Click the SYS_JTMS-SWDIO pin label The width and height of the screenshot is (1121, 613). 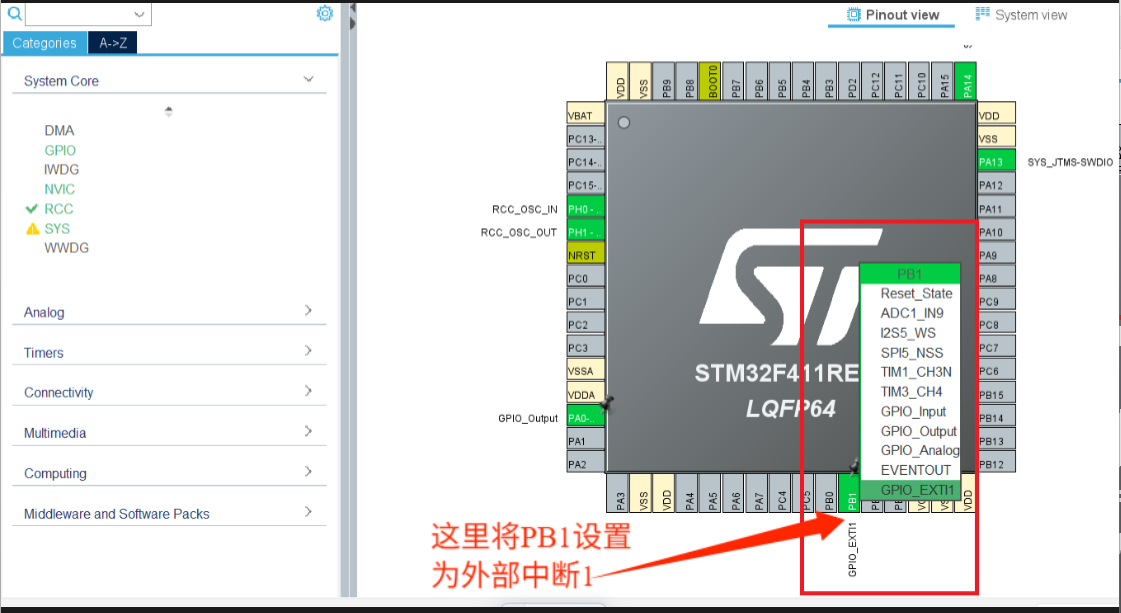tap(1070, 162)
